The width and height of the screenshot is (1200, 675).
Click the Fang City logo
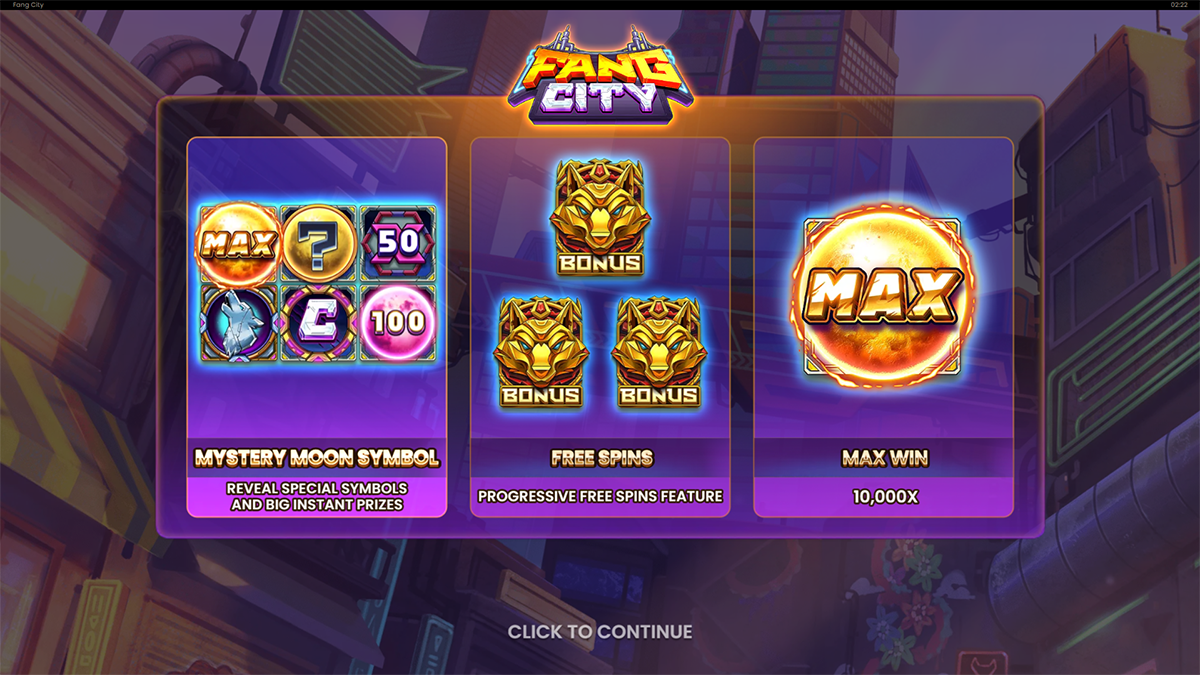pos(599,79)
